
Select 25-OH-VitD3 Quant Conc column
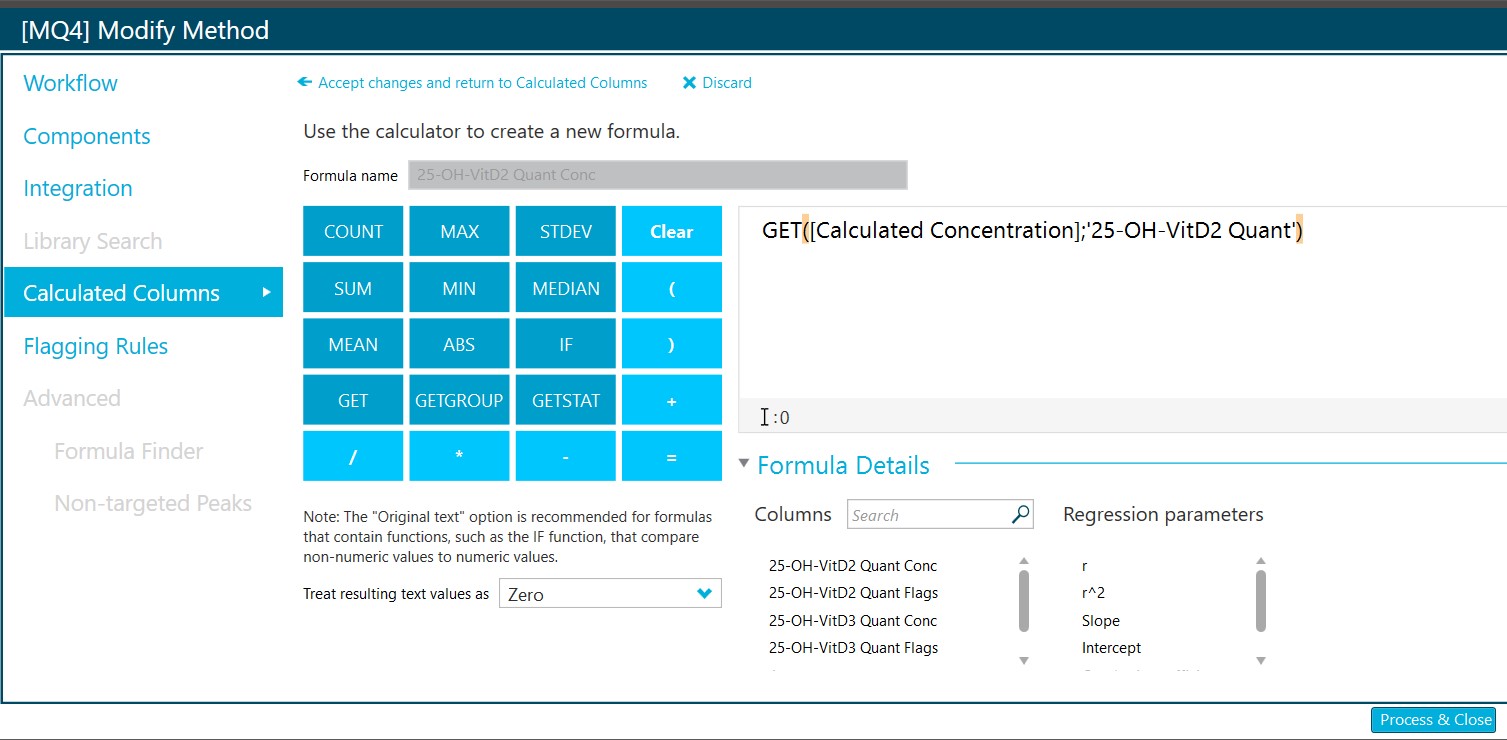853,620
